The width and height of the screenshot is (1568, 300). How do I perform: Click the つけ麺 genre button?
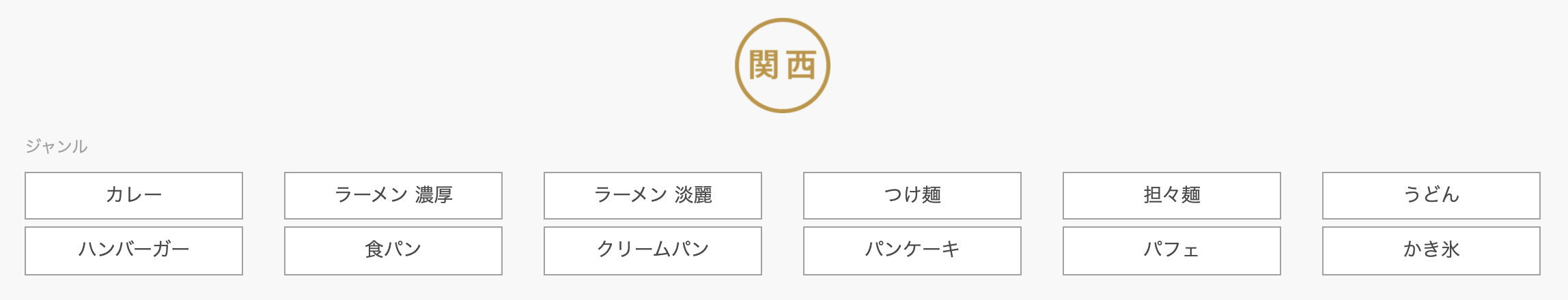(x=912, y=196)
